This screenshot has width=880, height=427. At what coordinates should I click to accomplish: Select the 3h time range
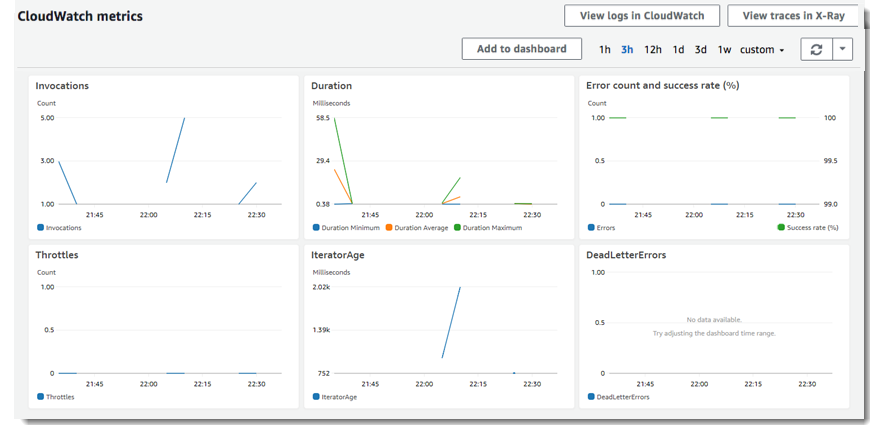627,50
